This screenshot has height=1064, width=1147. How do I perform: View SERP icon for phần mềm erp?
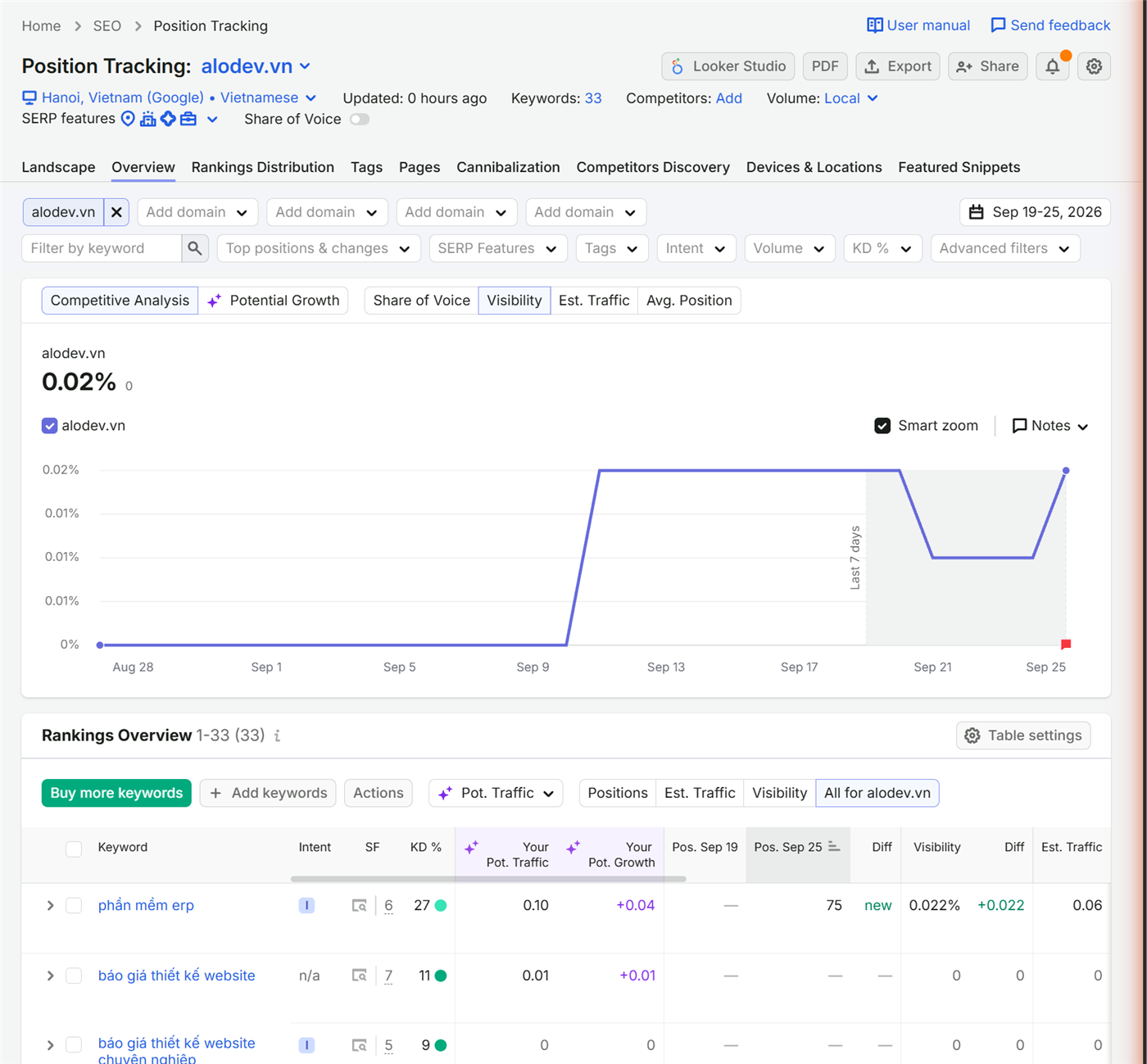pyautogui.click(x=360, y=906)
